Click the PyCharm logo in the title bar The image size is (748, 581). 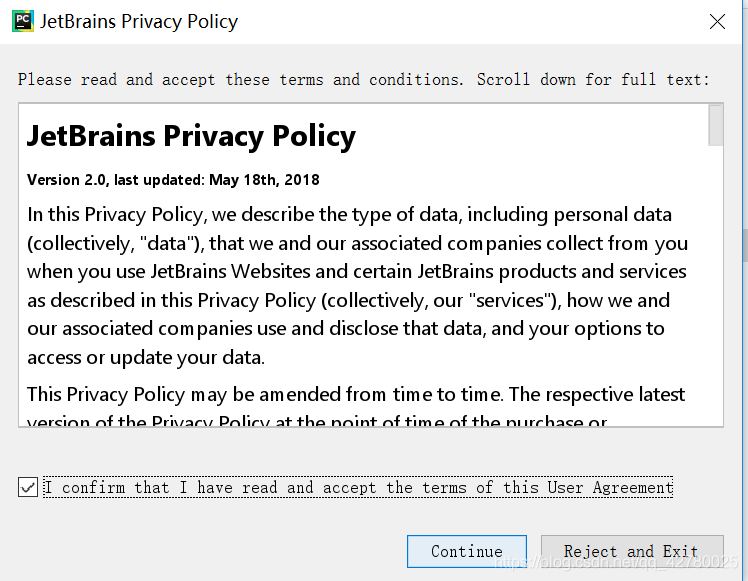tap(23, 21)
